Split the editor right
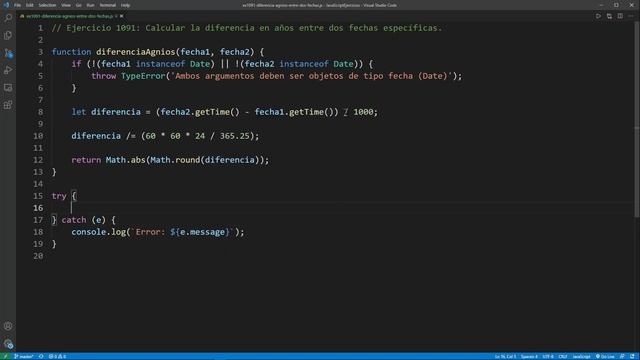 (x=620, y=16)
